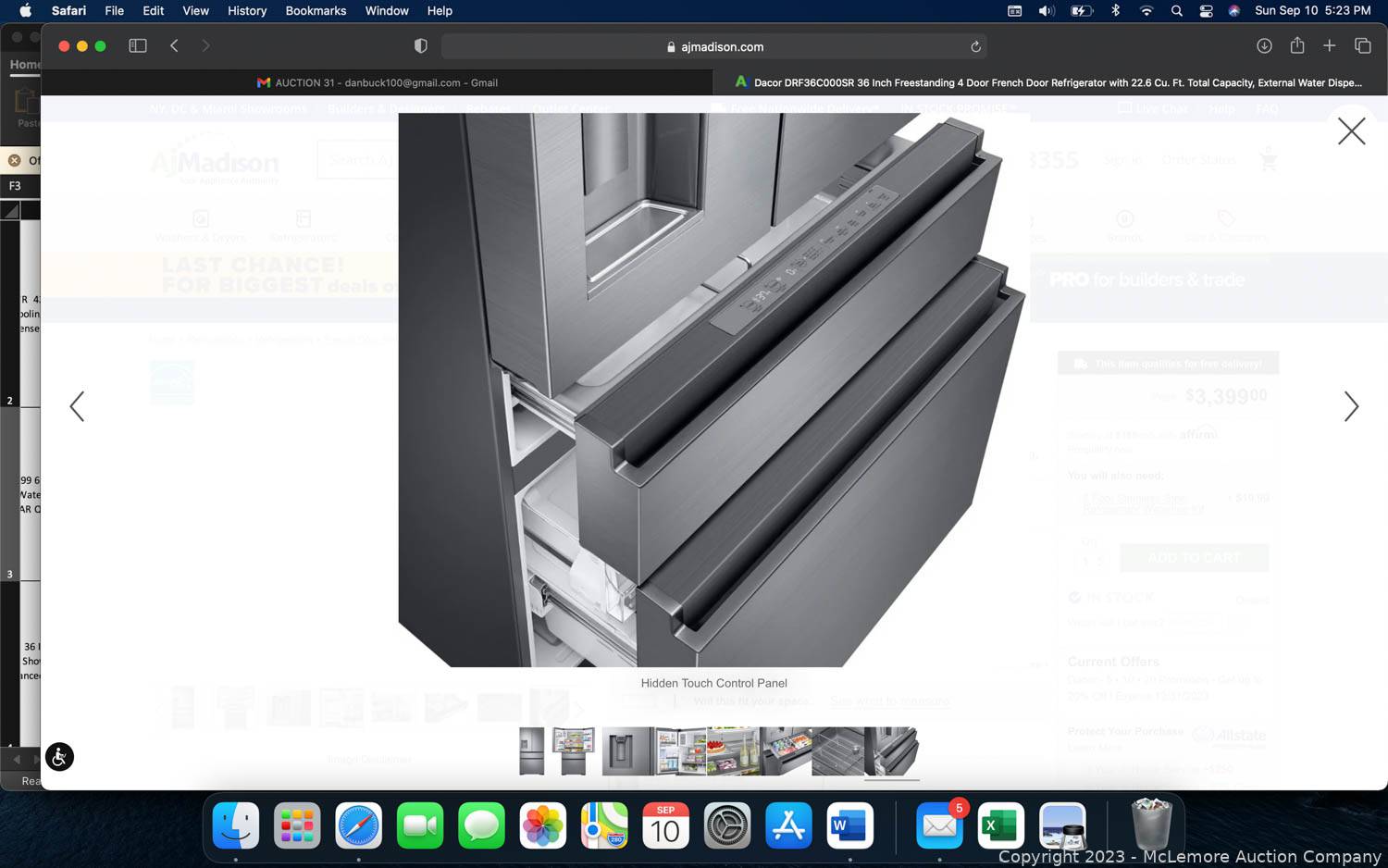Select the Dacor DRF36C000SR refrigerator tab
The image size is (1388, 868).
point(1049,82)
